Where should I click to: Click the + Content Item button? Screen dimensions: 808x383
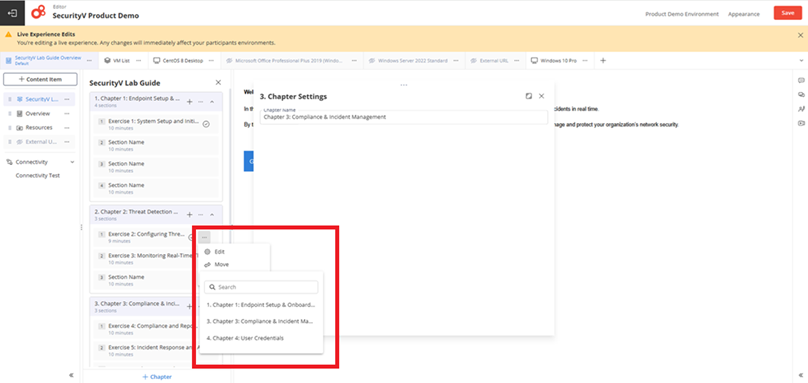[x=40, y=79]
